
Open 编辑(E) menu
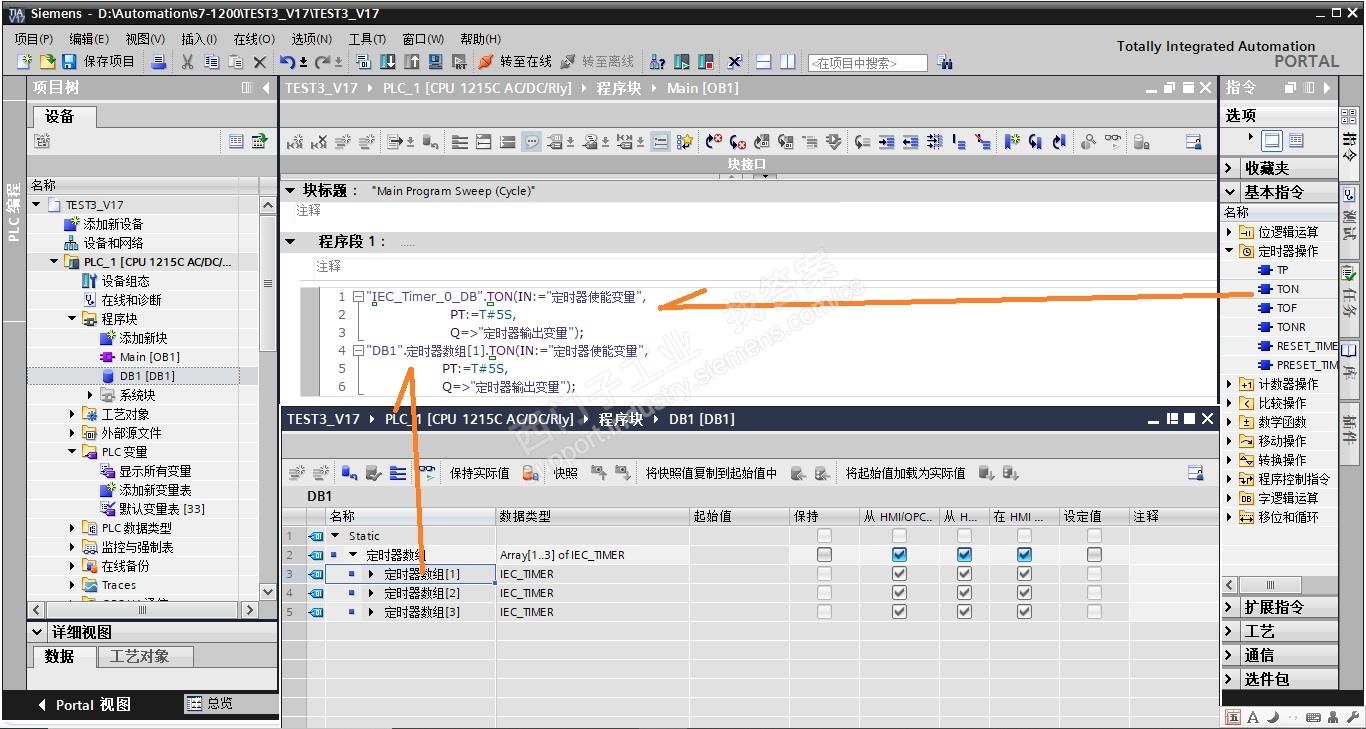point(89,39)
